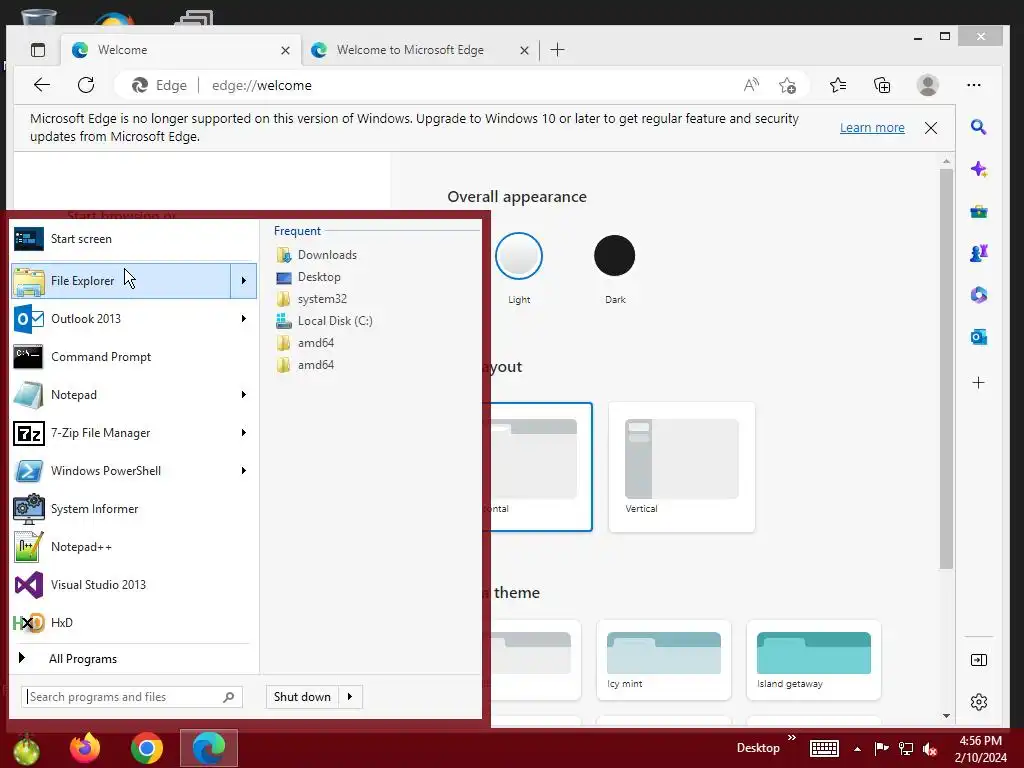Click the Edge back navigation arrow

[42, 85]
